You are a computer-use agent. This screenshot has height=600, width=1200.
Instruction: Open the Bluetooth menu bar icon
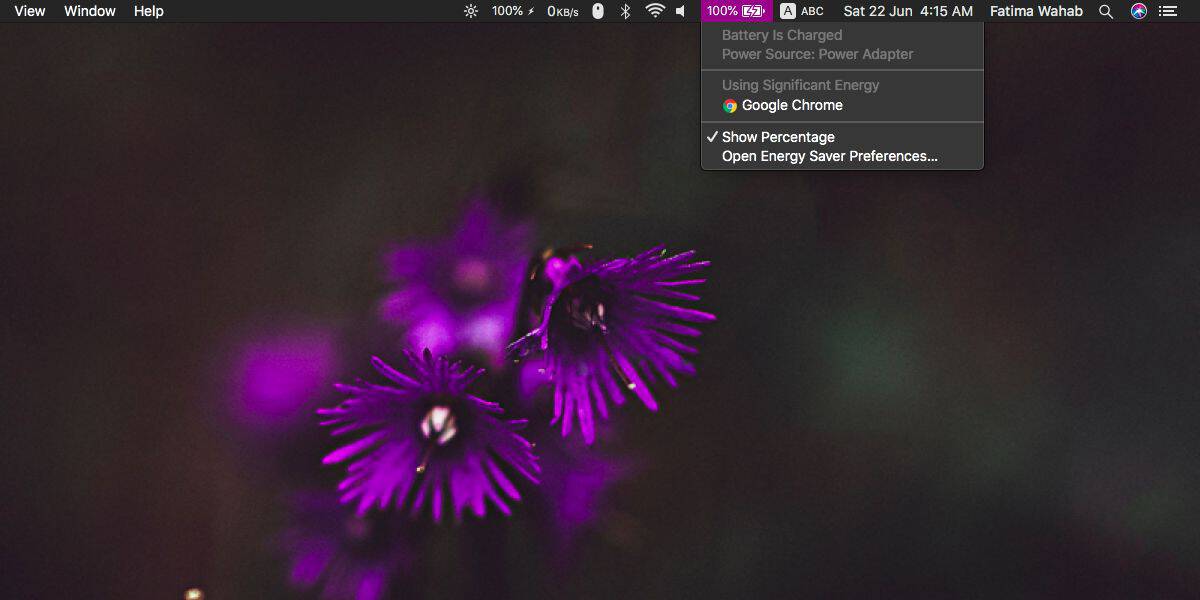tap(626, 11)
